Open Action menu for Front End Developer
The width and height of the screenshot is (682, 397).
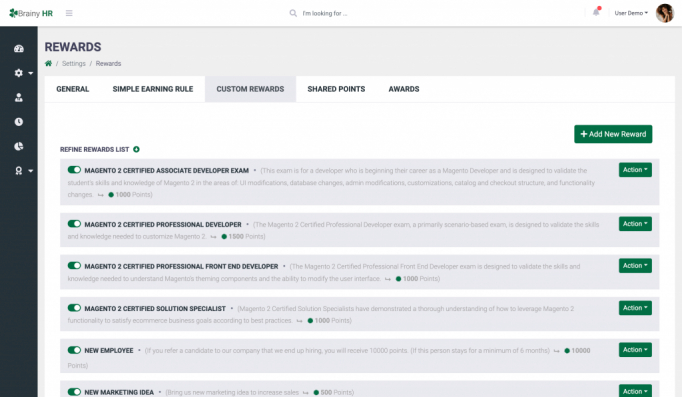coord(635,266)
